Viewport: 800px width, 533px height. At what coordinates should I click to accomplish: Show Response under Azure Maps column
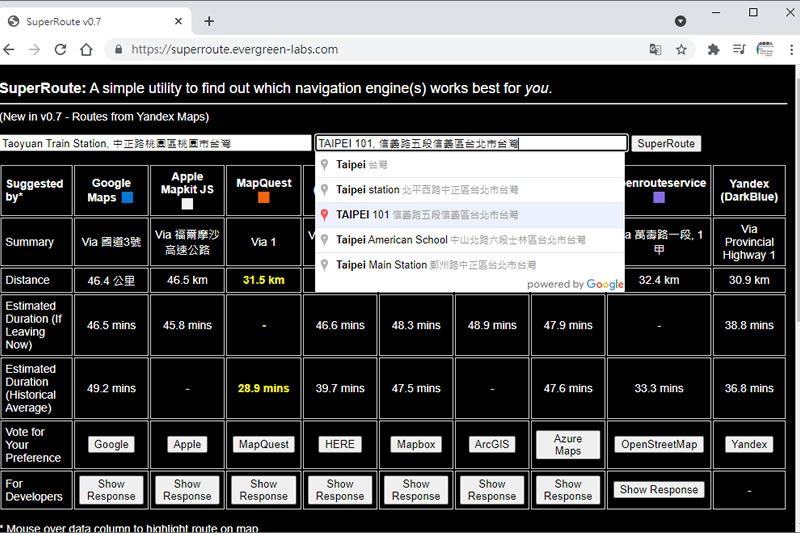568,490
